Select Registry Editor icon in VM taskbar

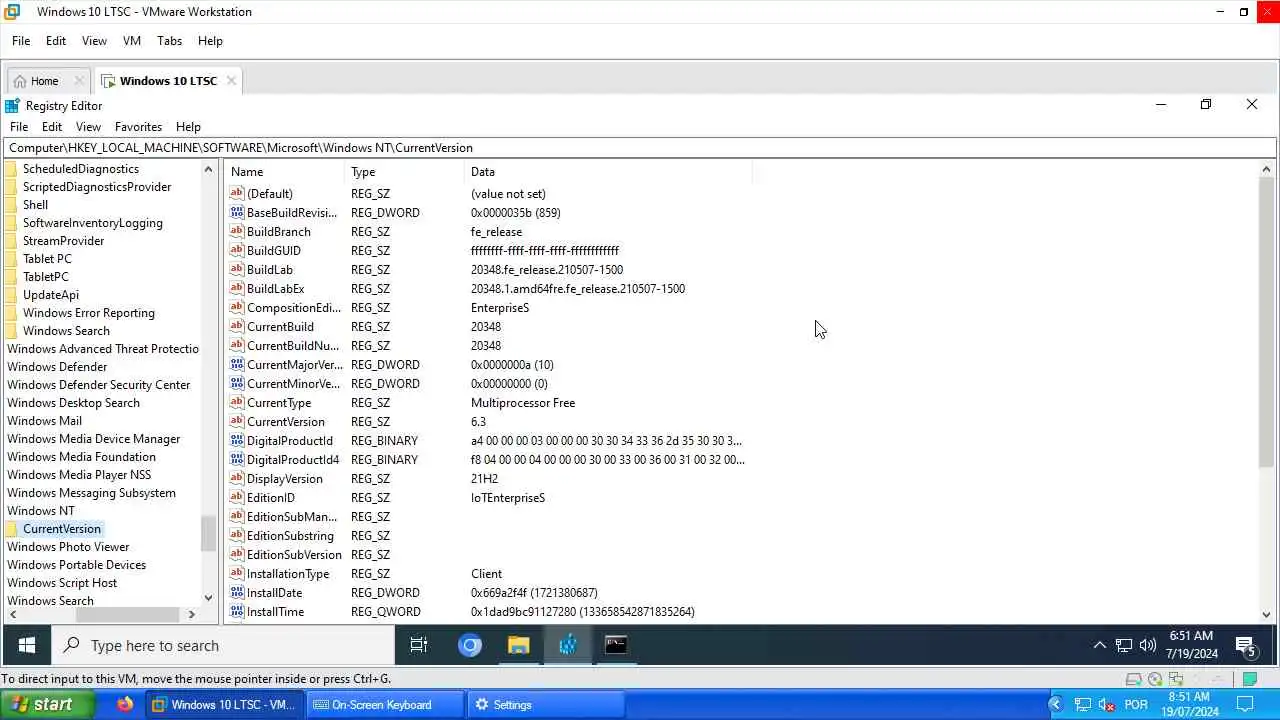(x=568, y=645)
